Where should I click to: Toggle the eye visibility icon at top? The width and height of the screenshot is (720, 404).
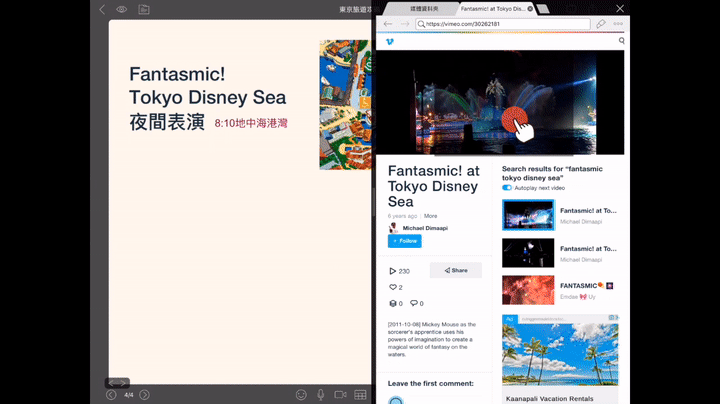click(x=121, y=9)
